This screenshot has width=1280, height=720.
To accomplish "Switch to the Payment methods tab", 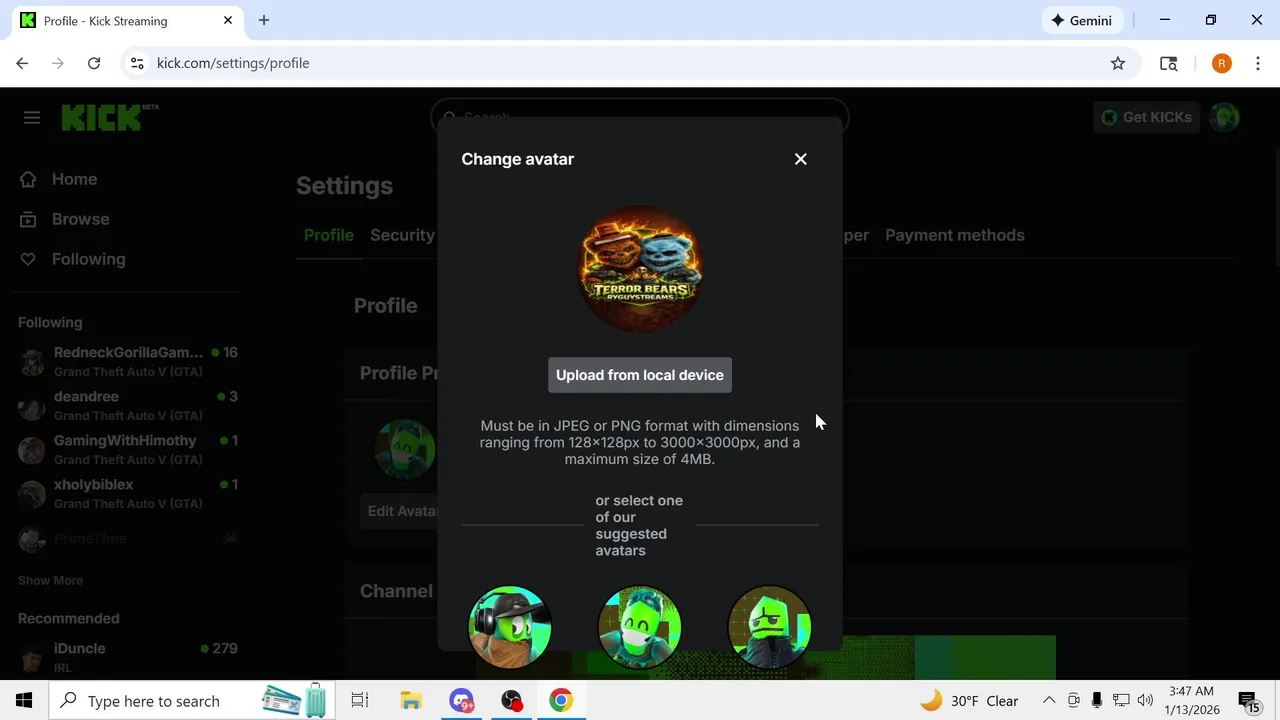I will [x=954, y=235].
